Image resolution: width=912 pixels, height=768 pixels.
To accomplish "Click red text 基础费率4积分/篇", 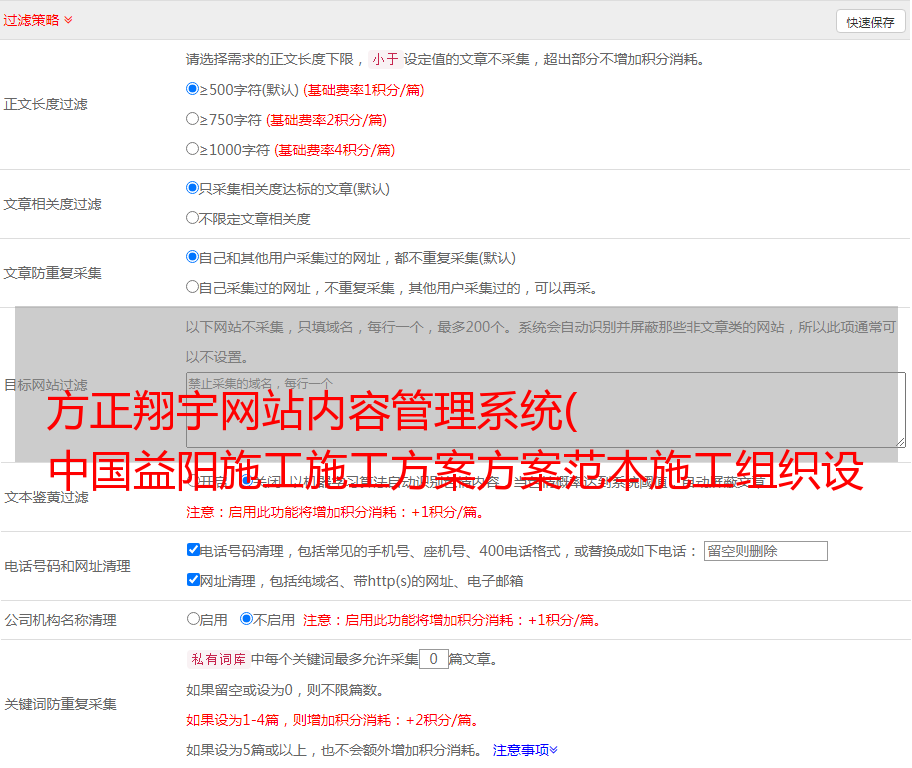I will (334, 150).
